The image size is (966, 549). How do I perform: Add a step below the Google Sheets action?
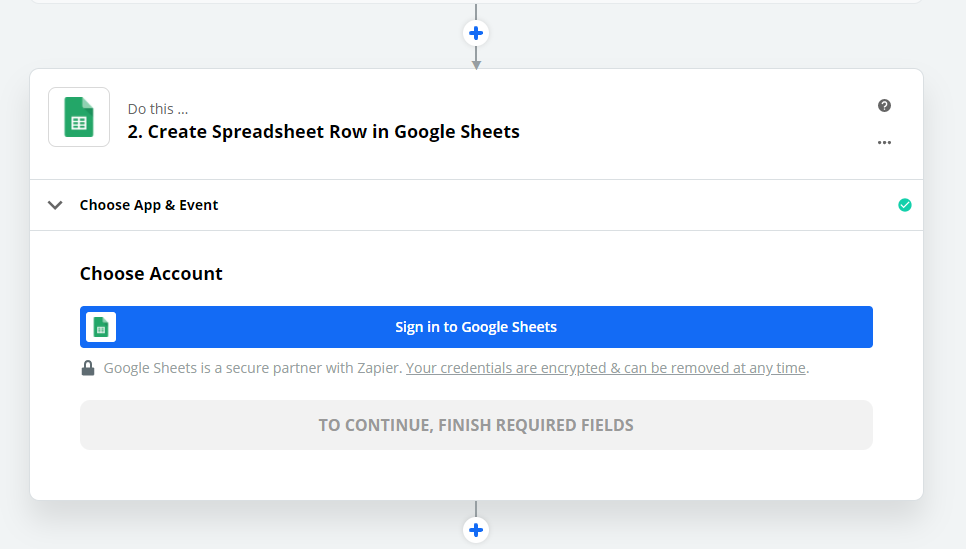click(x=476, y=530)
